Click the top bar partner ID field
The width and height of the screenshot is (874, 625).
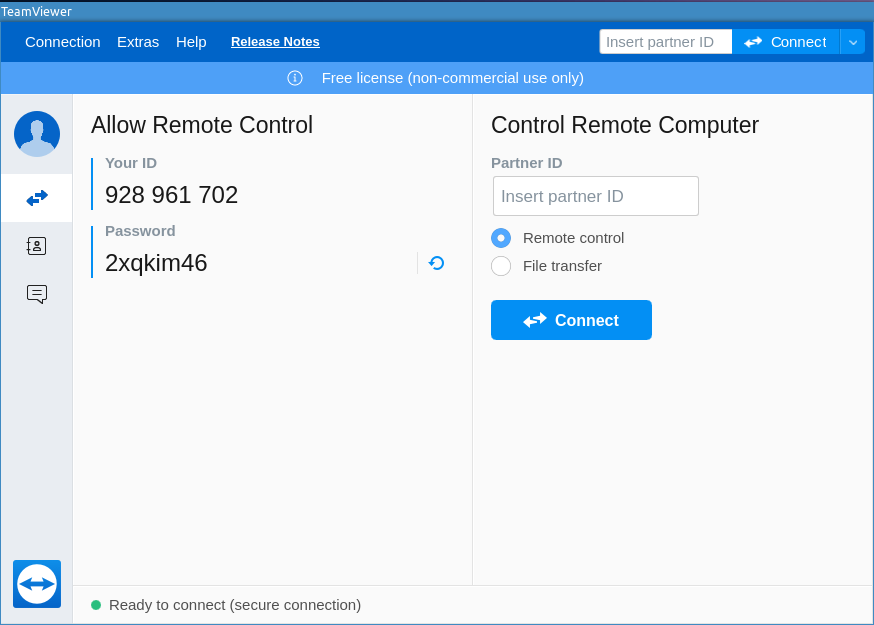click(x=665, y=42)
